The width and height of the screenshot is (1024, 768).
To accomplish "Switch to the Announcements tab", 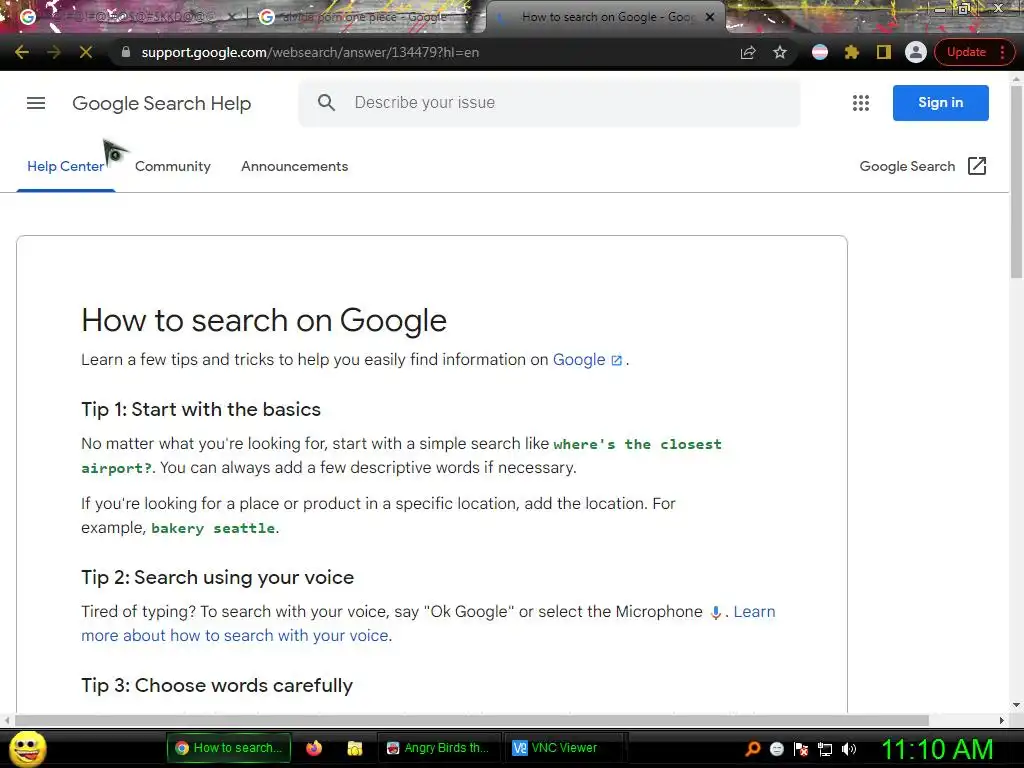I will [x=295, y=167].
